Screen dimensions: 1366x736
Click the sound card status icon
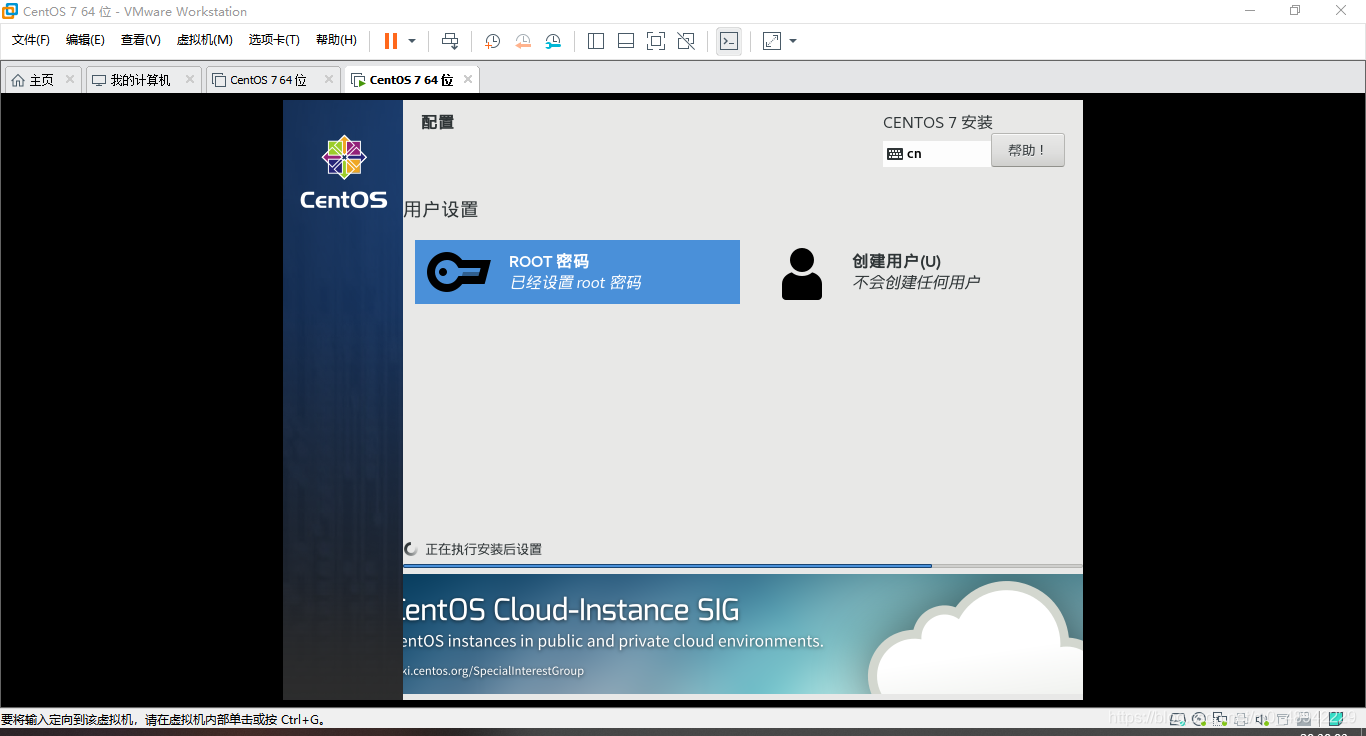tap(1262, 719)
